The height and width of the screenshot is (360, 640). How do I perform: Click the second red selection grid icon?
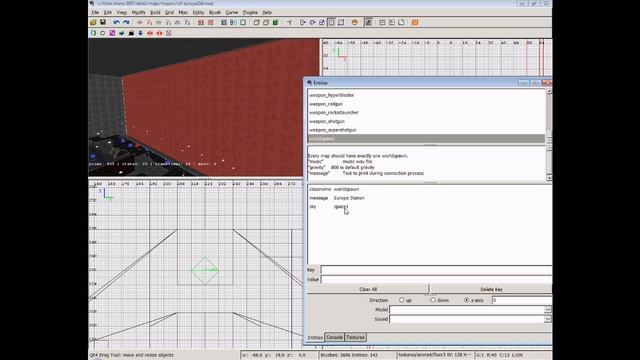coord(210,22)
